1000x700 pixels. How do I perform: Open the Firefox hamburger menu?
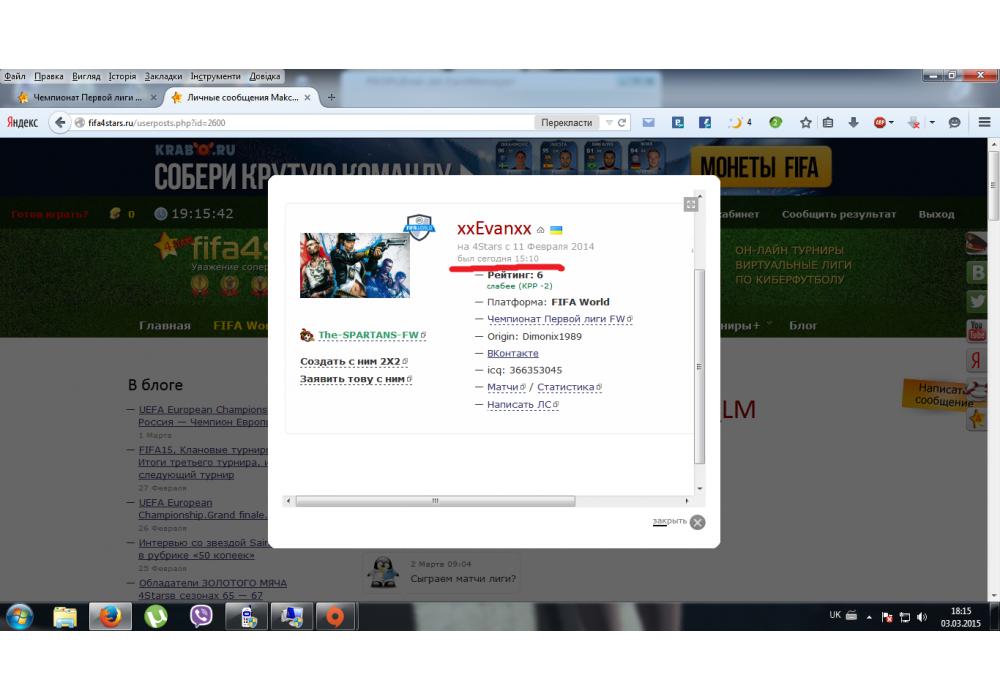coord(984,122)
